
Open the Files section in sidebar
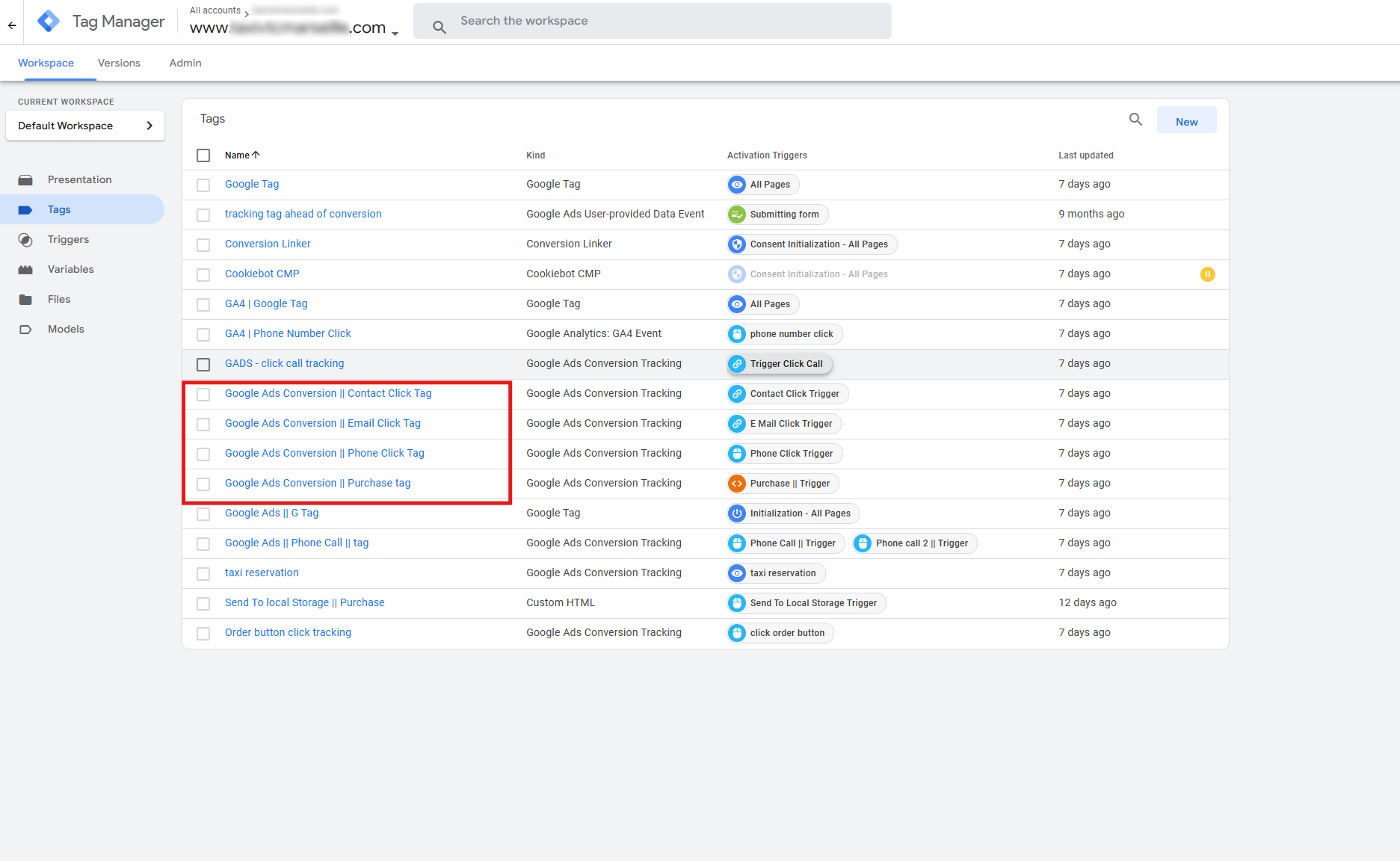click(58, 300)
